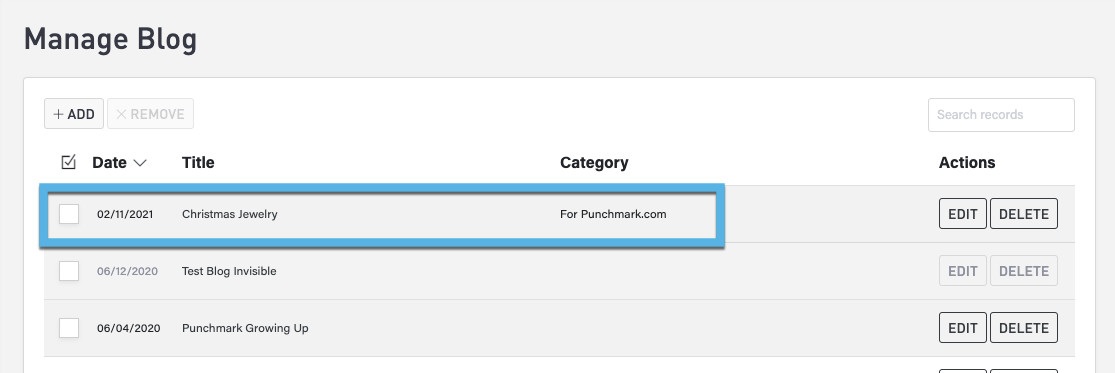The height and width of the screenshot is (373, 1115).
Task: Check the Punchmark Growing Up row checkbox
Action: pos(69,328)
